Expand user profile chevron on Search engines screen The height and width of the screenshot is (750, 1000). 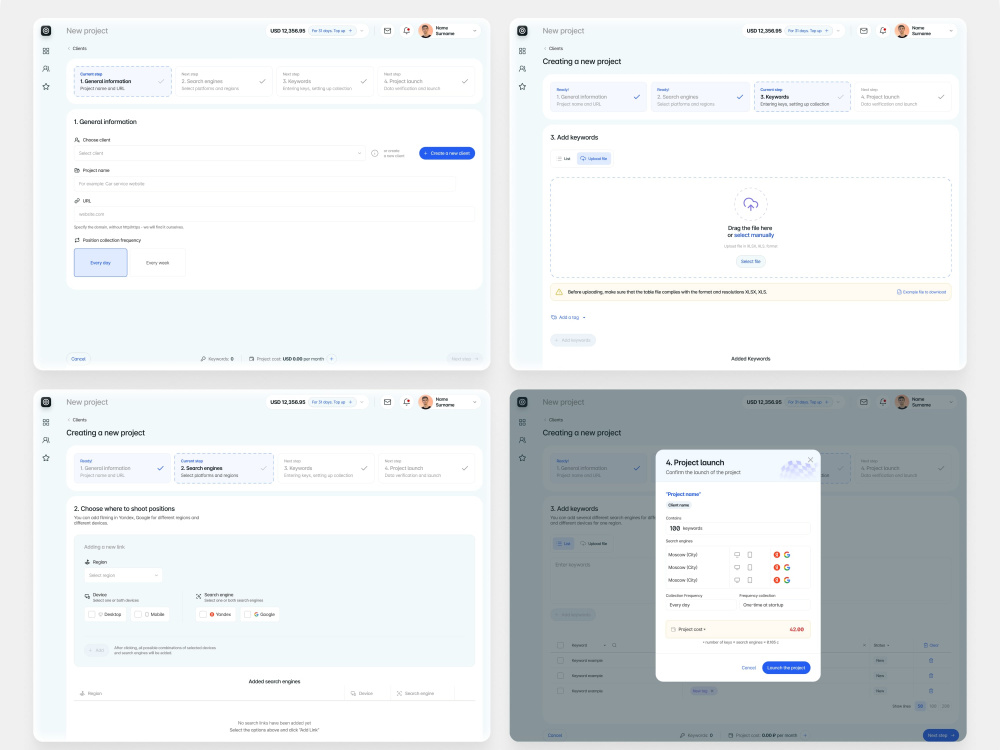coord(474,402)
